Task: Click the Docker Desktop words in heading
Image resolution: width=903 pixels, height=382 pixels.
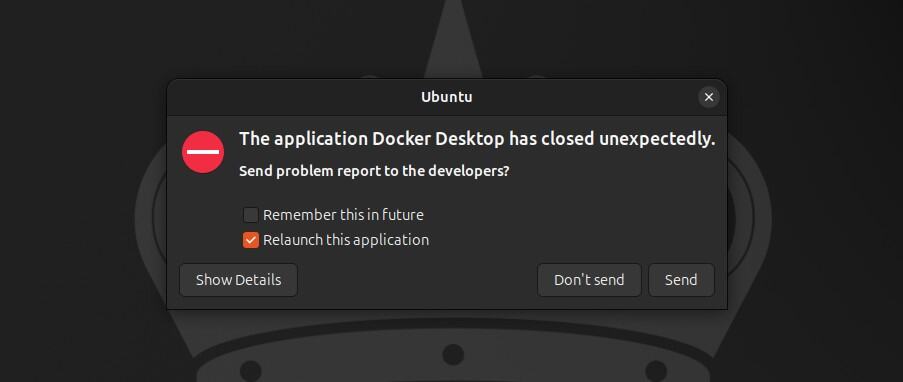Action: pos(438,139)
